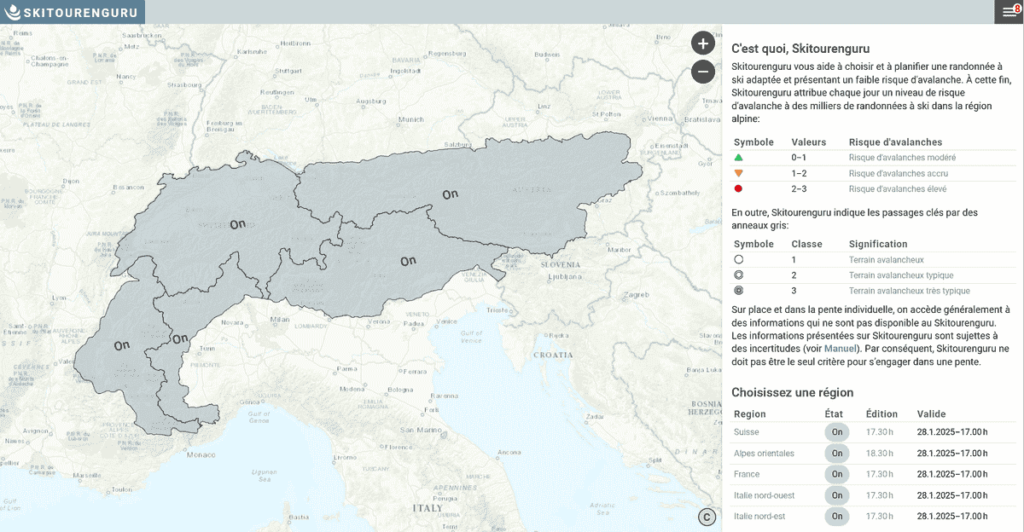Click the Switzerland region On label on map
This screenshot has width=1024, height=532.
pyautogui.click(x=238, y=224)
